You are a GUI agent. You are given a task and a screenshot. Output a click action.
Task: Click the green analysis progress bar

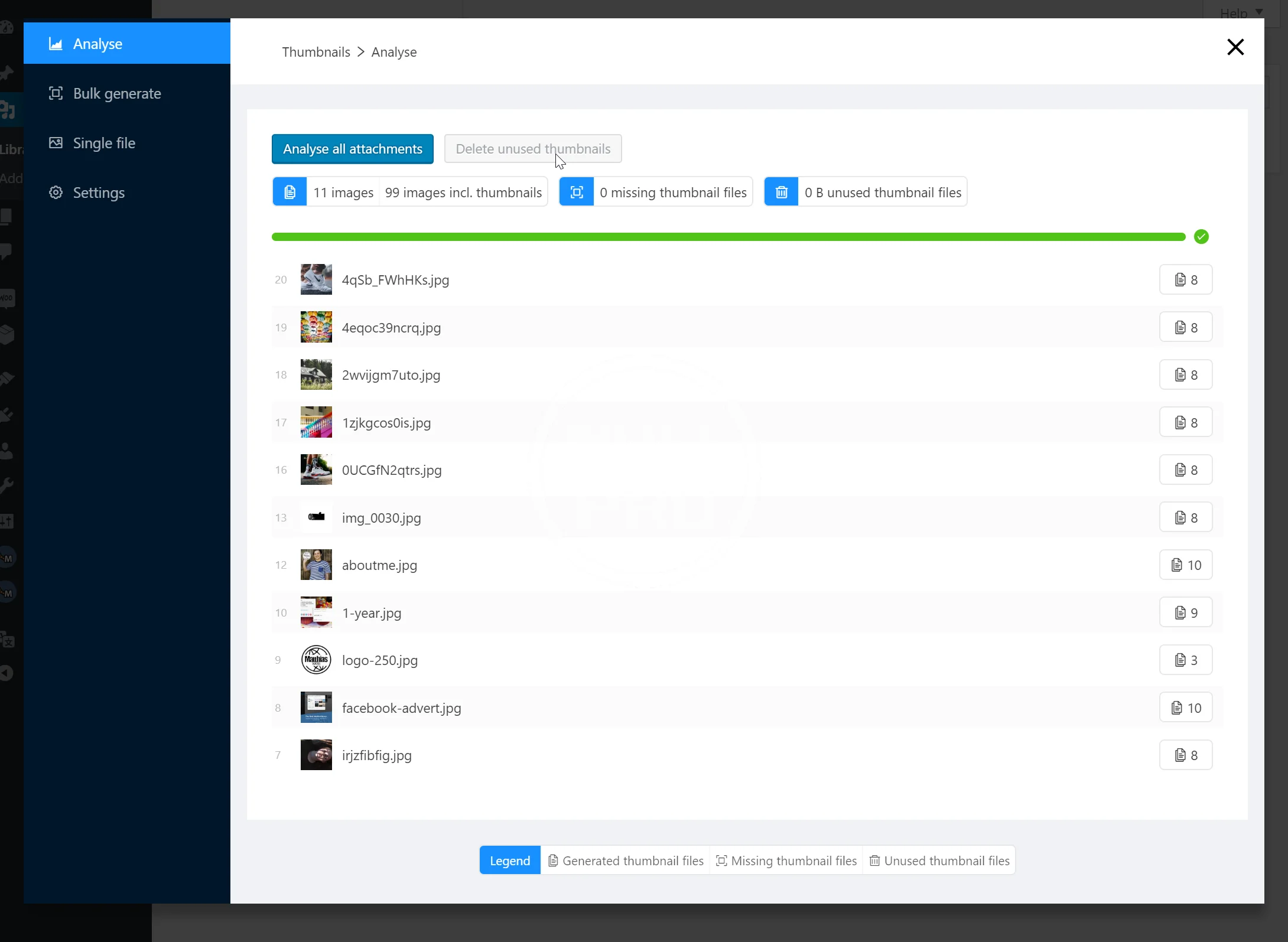click(x=728, y=237)
